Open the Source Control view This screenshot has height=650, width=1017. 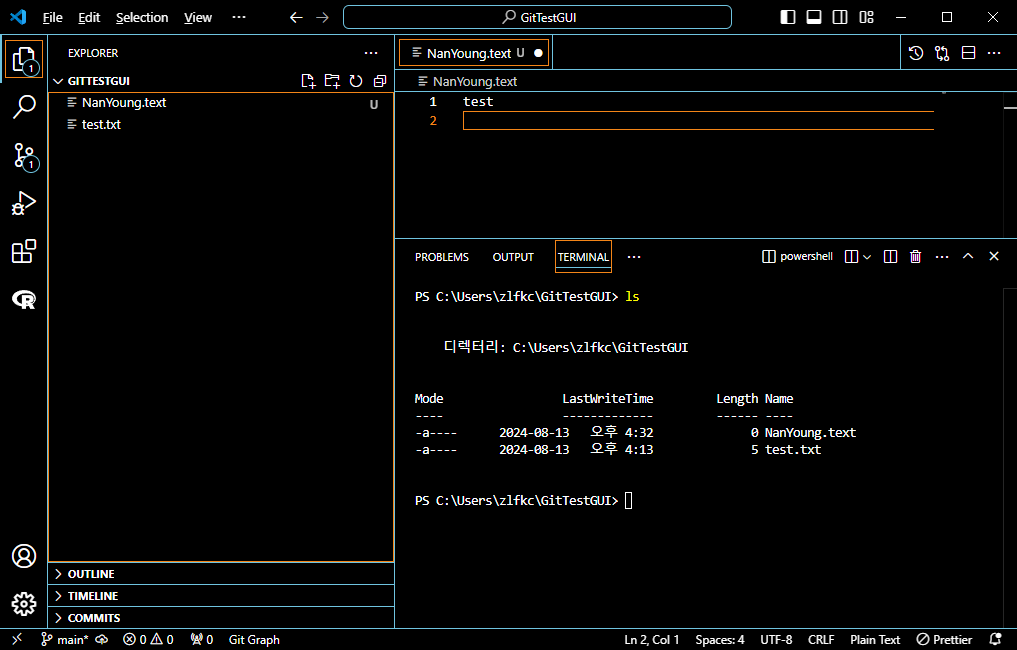24,156
